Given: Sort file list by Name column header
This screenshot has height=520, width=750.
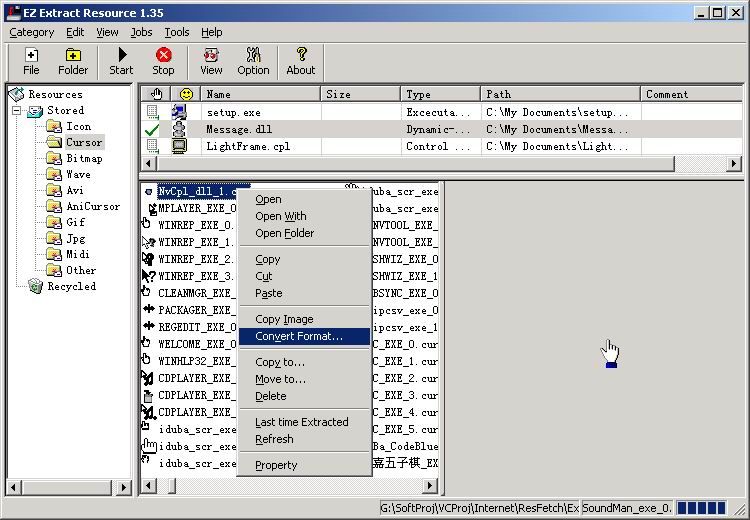Looking at the screenshot, I should tap(260, 94).
